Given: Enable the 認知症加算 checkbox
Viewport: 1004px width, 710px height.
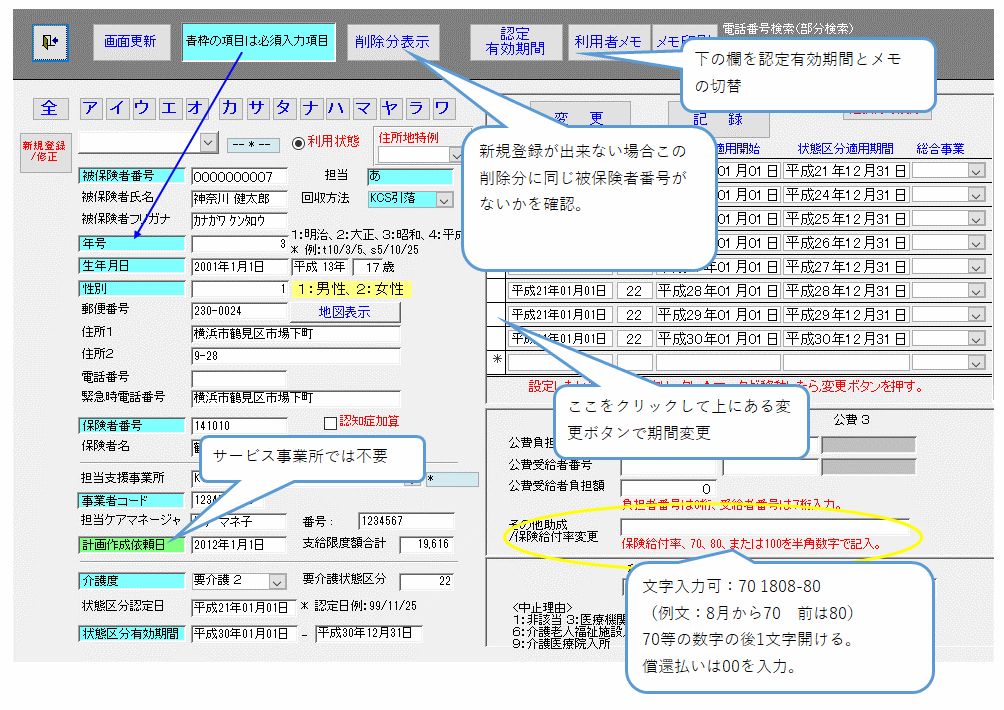Looking at the screenshot, I should (x=331, y=423).
